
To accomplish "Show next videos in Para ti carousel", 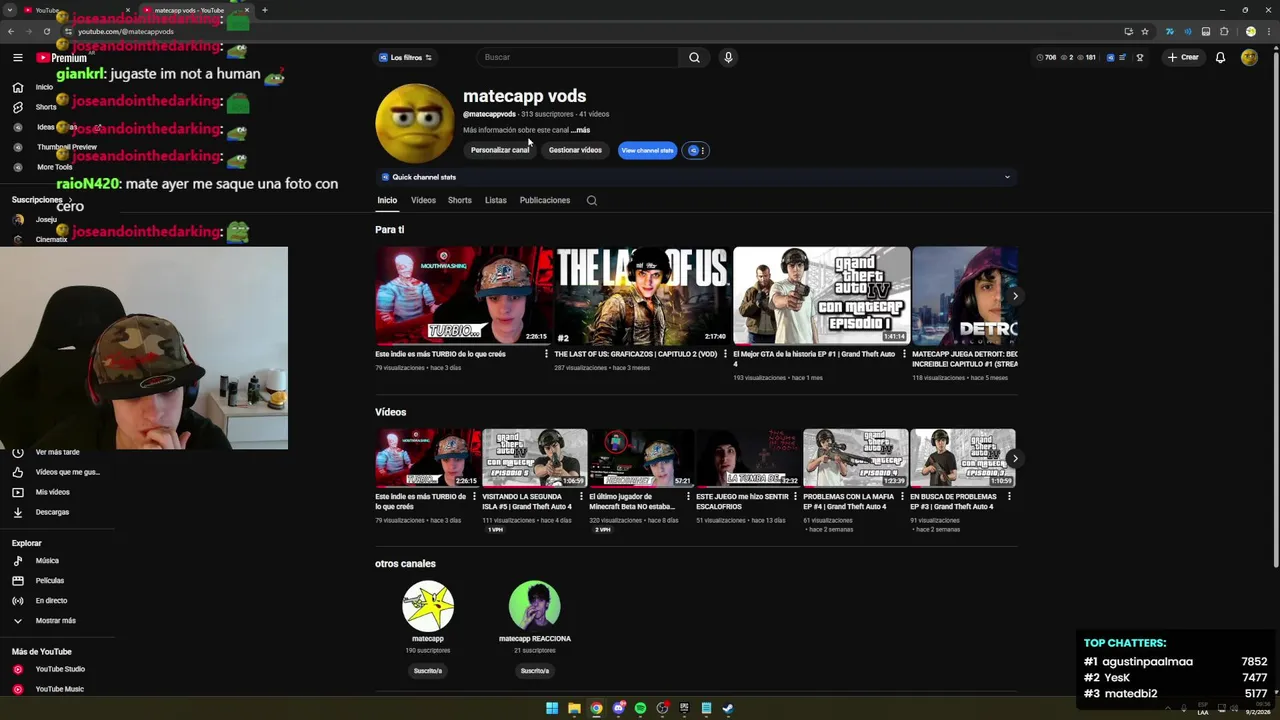I will (1015, 296).
